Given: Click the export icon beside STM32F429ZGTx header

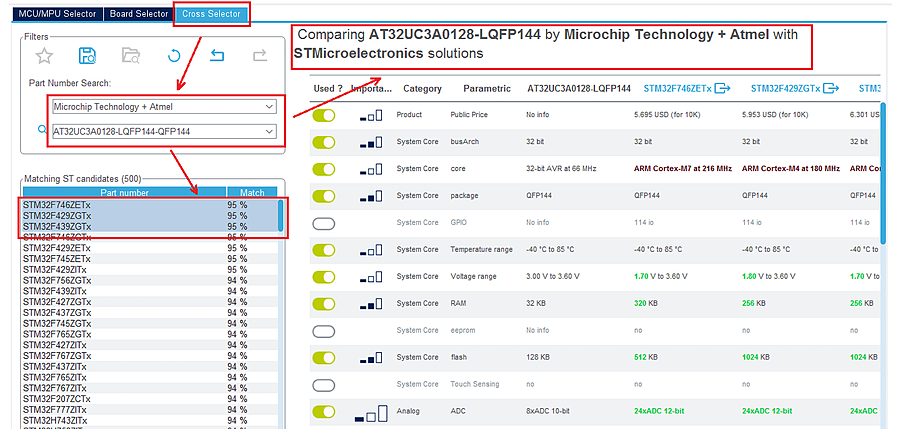Looking at the screenshot, I should [829, 88].
